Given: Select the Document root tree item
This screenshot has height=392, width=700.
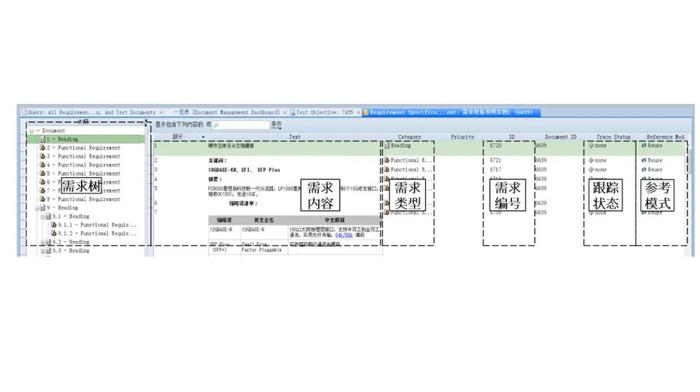Looking at the screenshot, I should coord(53,131).
